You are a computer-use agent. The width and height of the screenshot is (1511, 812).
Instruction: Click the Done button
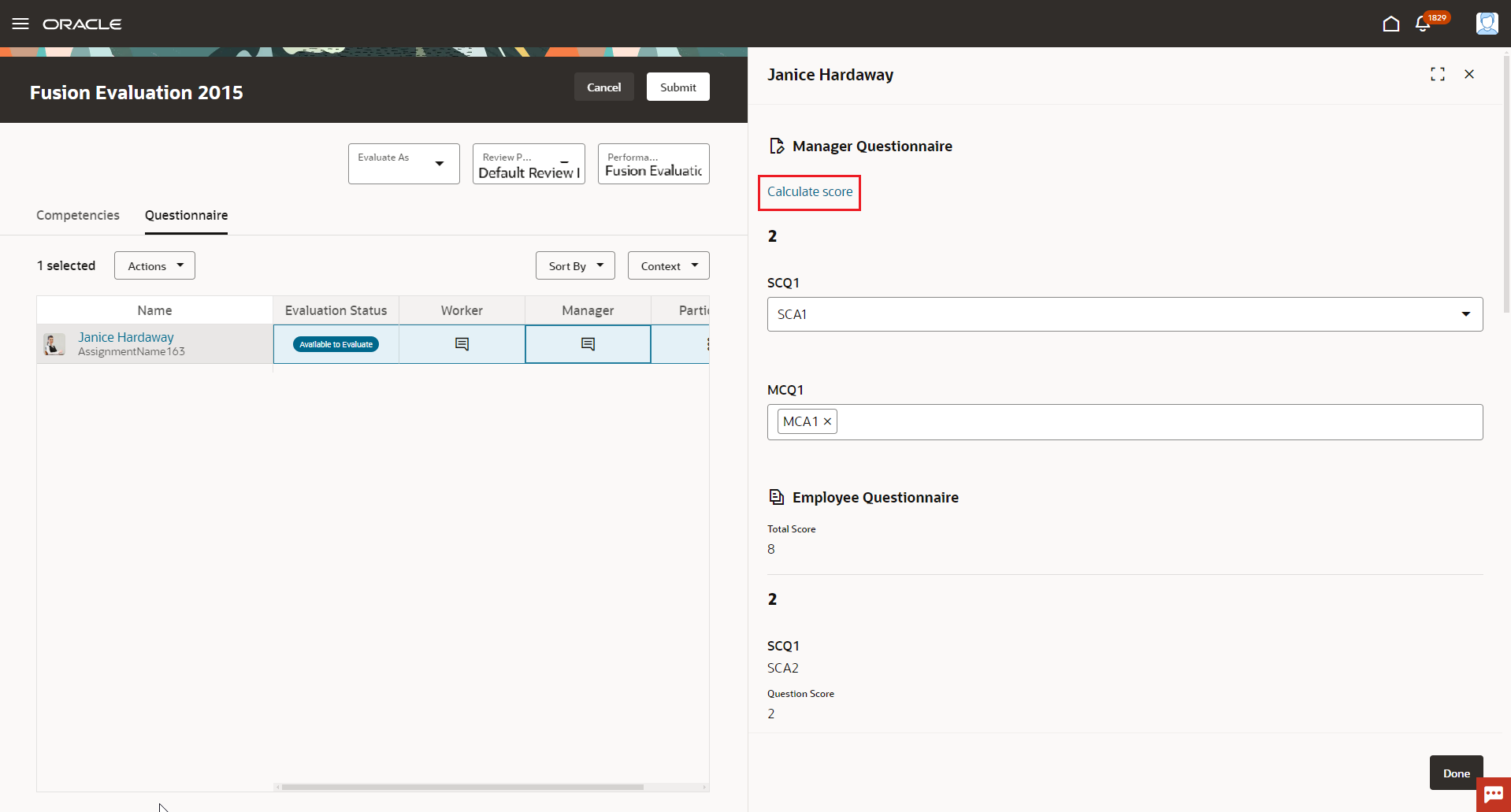(1457, 773)
